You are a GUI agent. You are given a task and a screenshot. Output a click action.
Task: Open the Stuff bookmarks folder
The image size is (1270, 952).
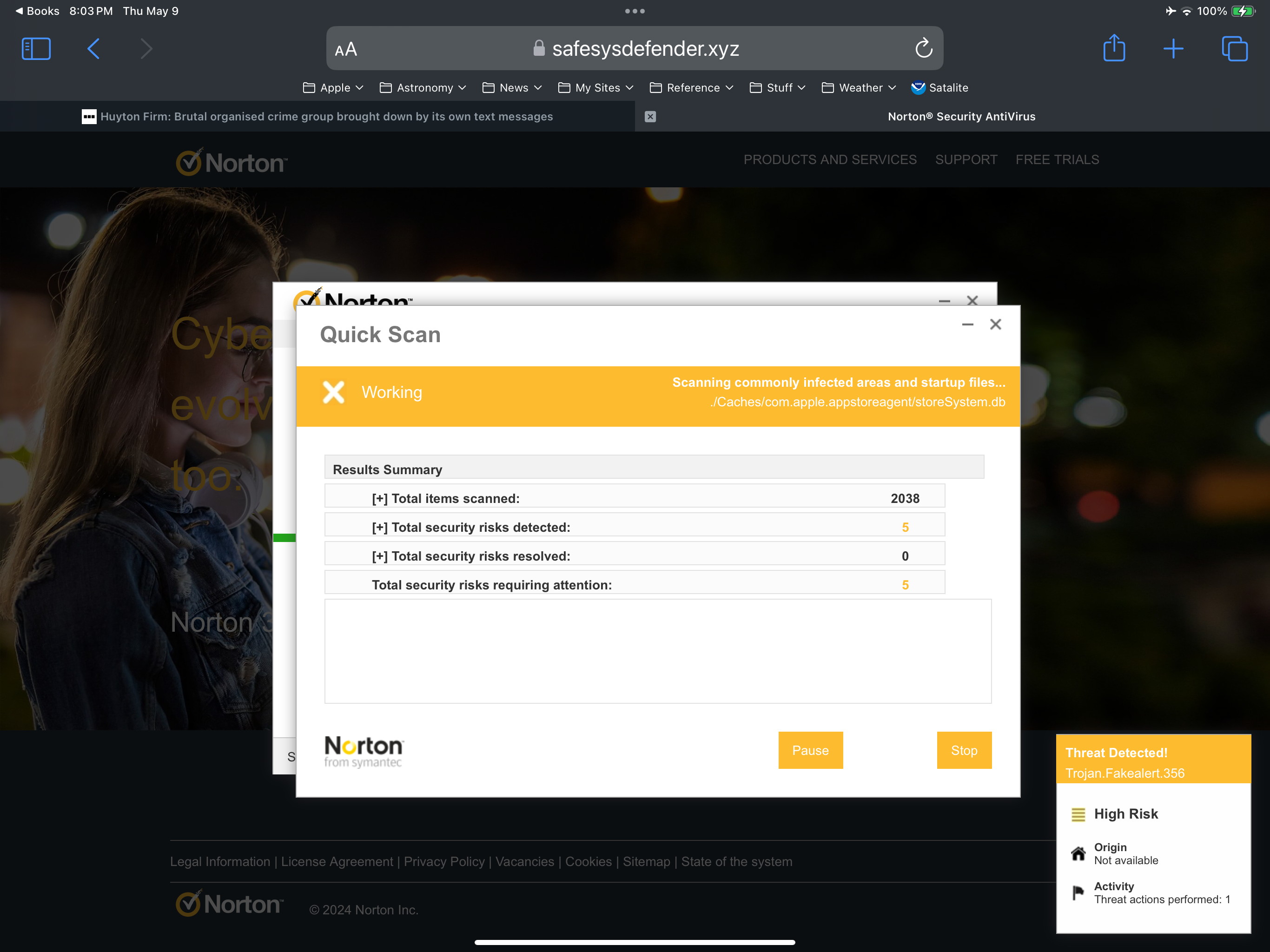[777, 88]
